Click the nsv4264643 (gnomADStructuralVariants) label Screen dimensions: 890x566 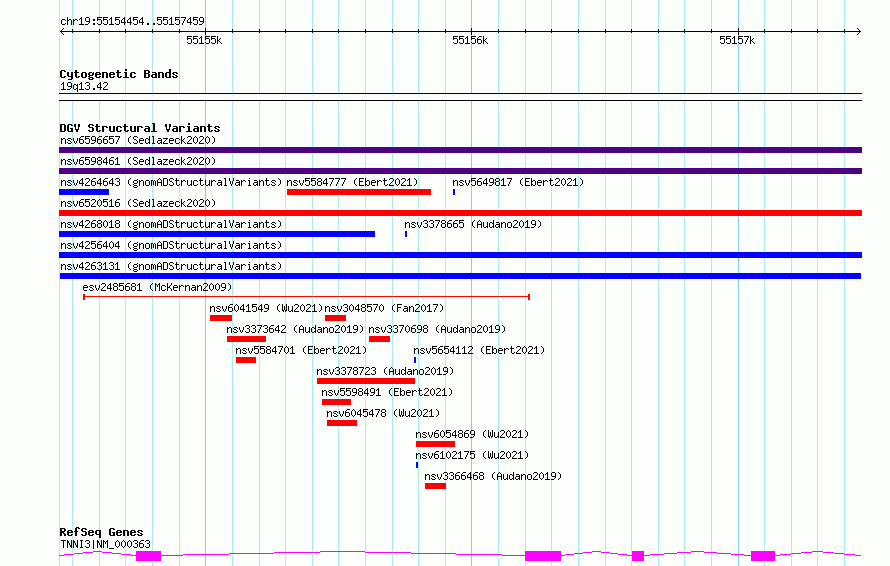click(x=171, y=182)
